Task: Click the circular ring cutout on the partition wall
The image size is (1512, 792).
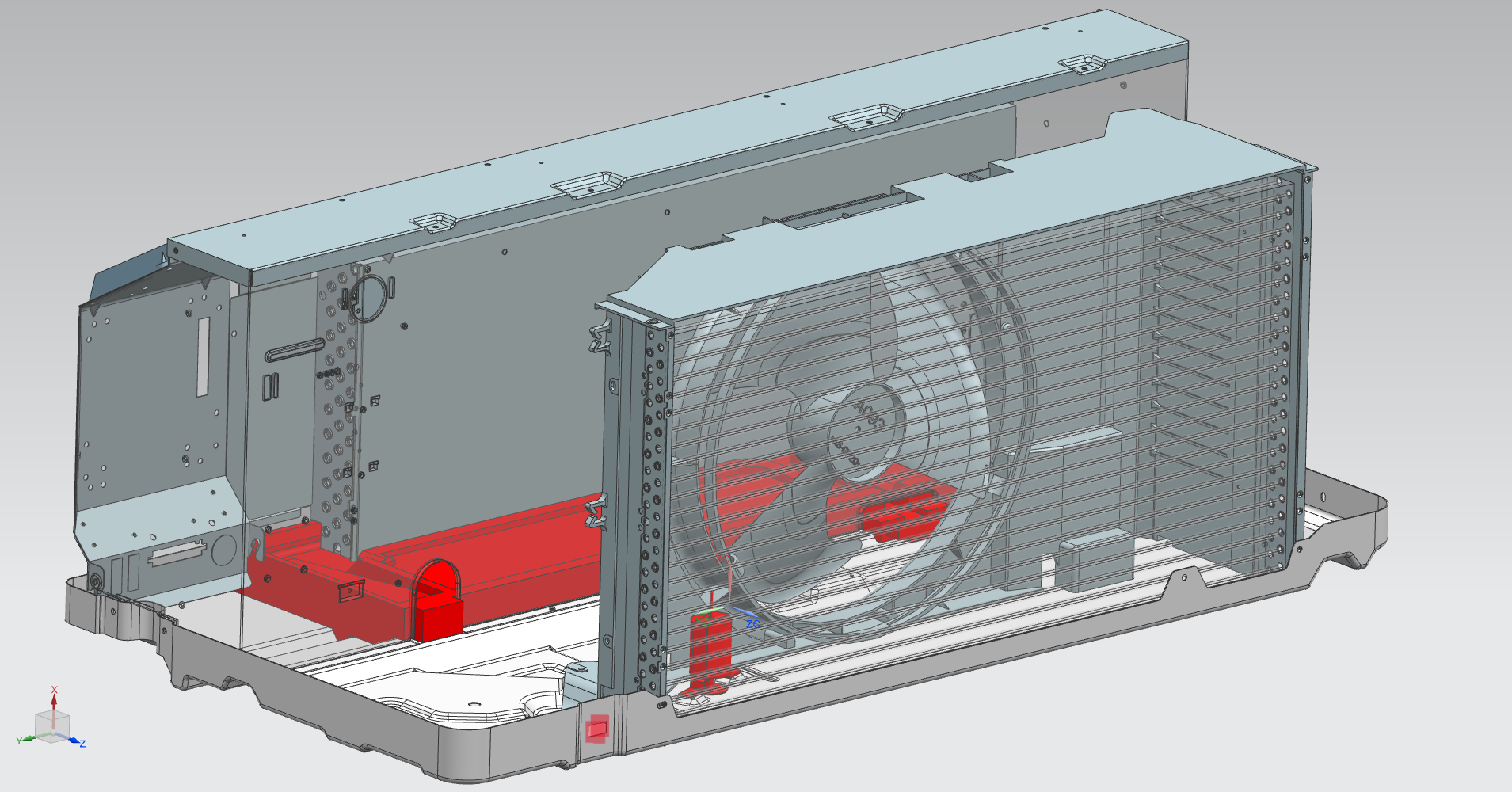Action: [x=371, y=298]
